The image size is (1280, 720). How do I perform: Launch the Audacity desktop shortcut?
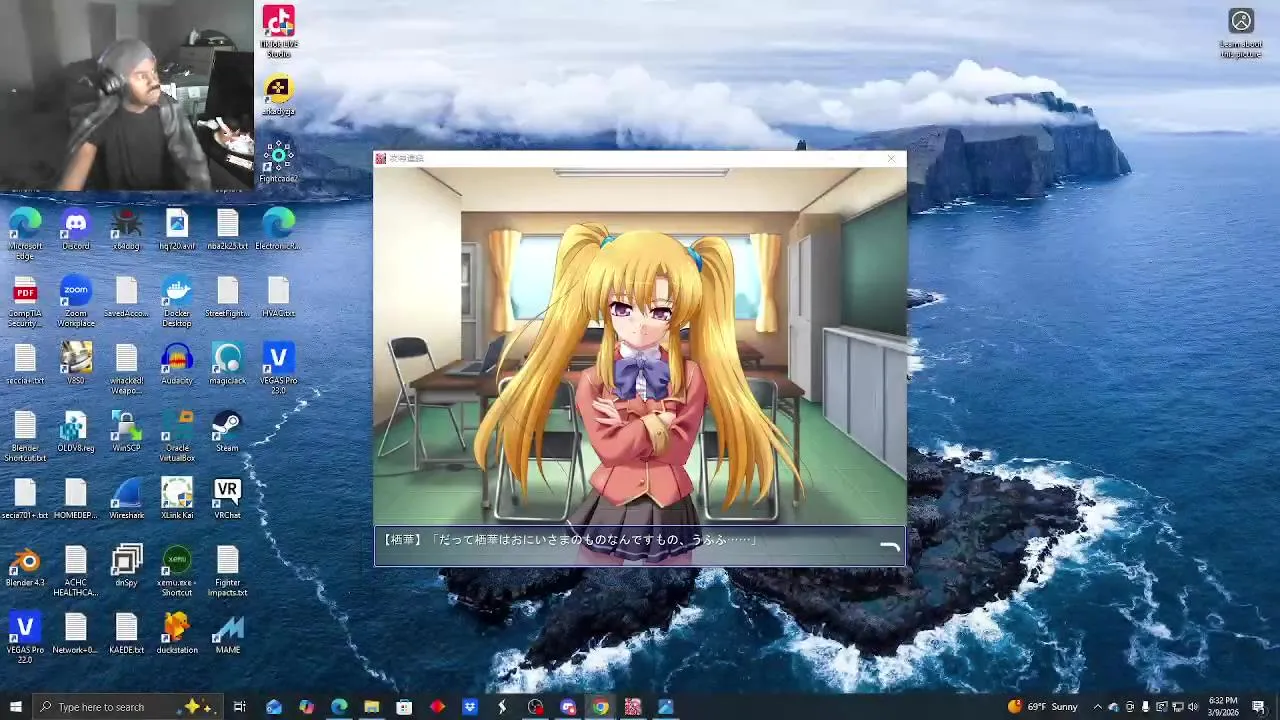click(x=177, y=364)
